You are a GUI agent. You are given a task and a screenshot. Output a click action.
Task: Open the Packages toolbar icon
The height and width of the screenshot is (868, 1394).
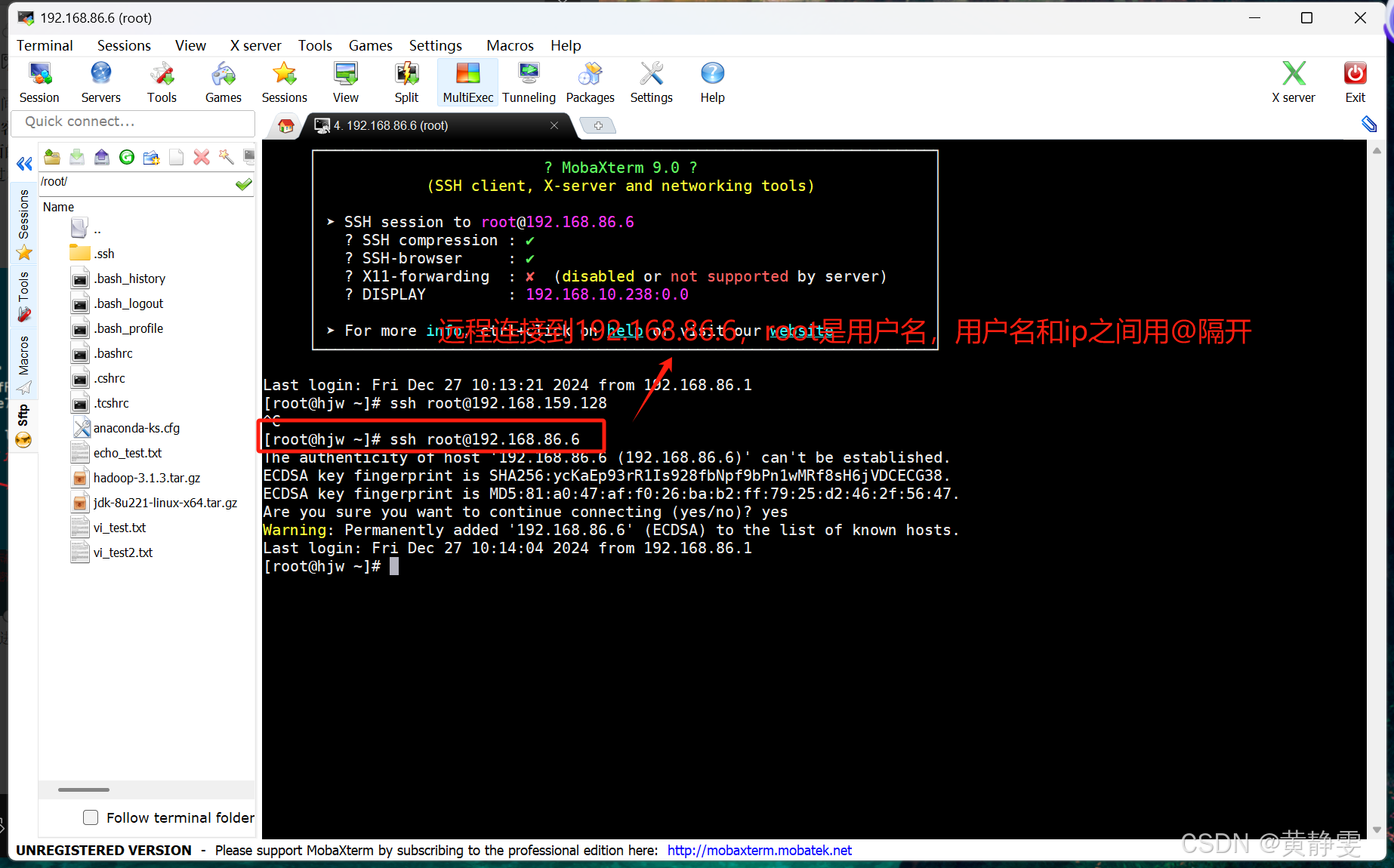(590, 83)
